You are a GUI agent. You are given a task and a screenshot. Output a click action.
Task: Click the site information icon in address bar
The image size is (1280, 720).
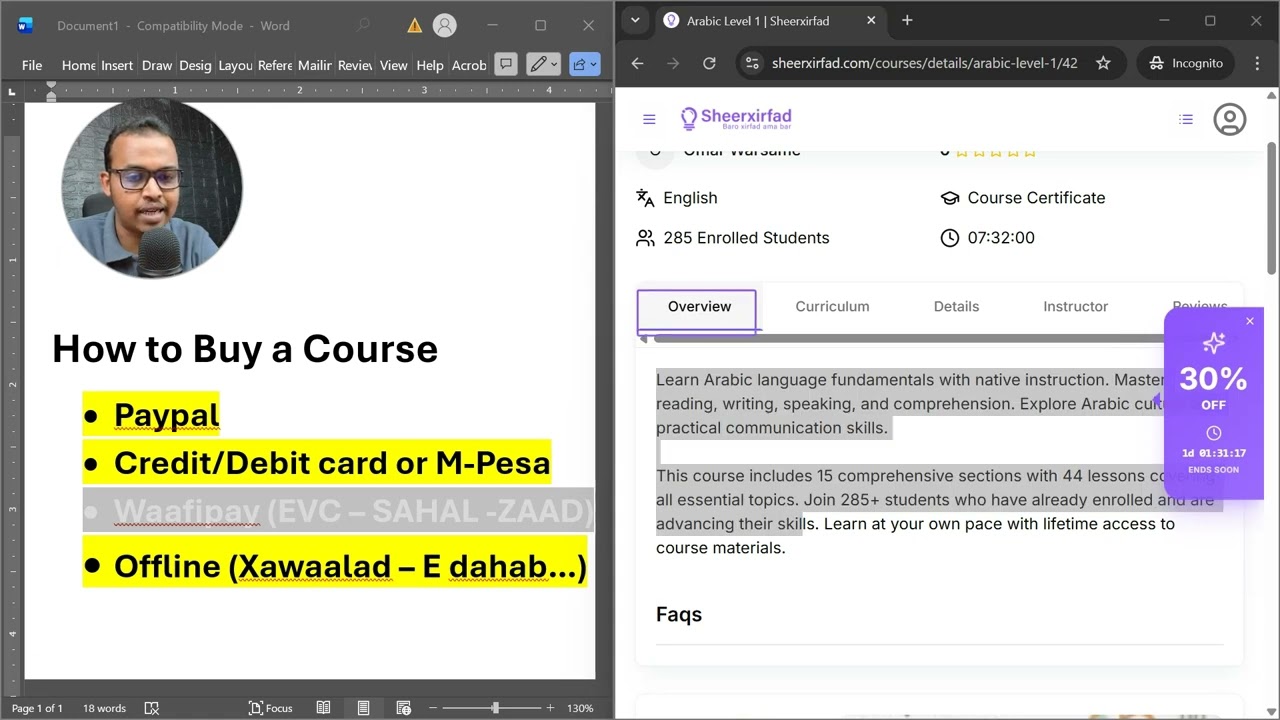click(x=753, y=63)
